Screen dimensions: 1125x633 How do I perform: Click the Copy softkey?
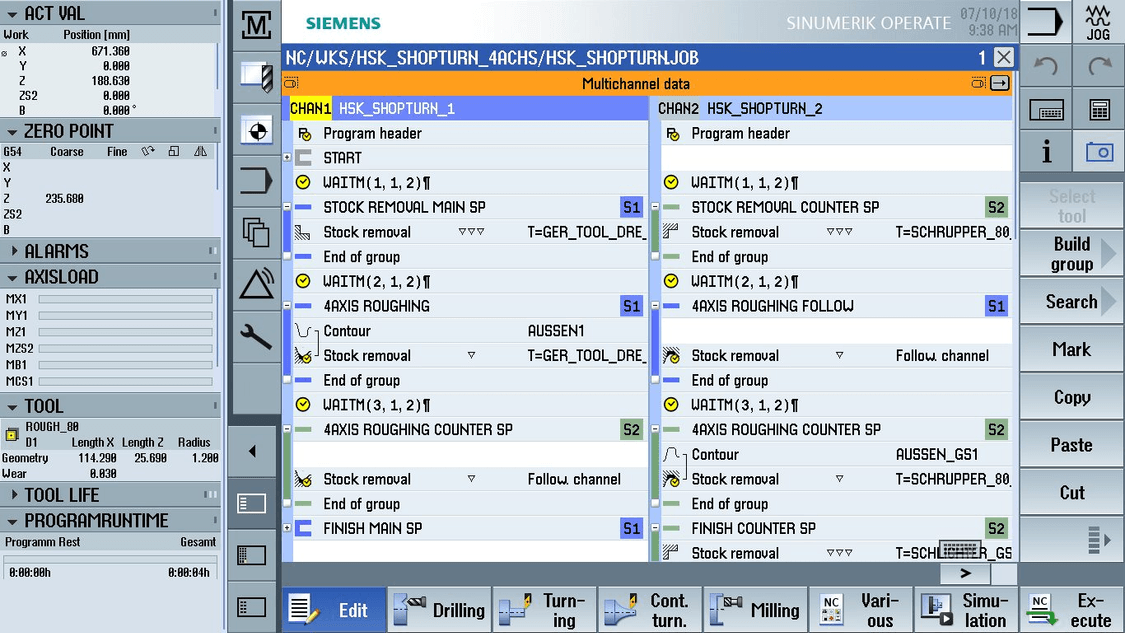(x=1070, y=397)
